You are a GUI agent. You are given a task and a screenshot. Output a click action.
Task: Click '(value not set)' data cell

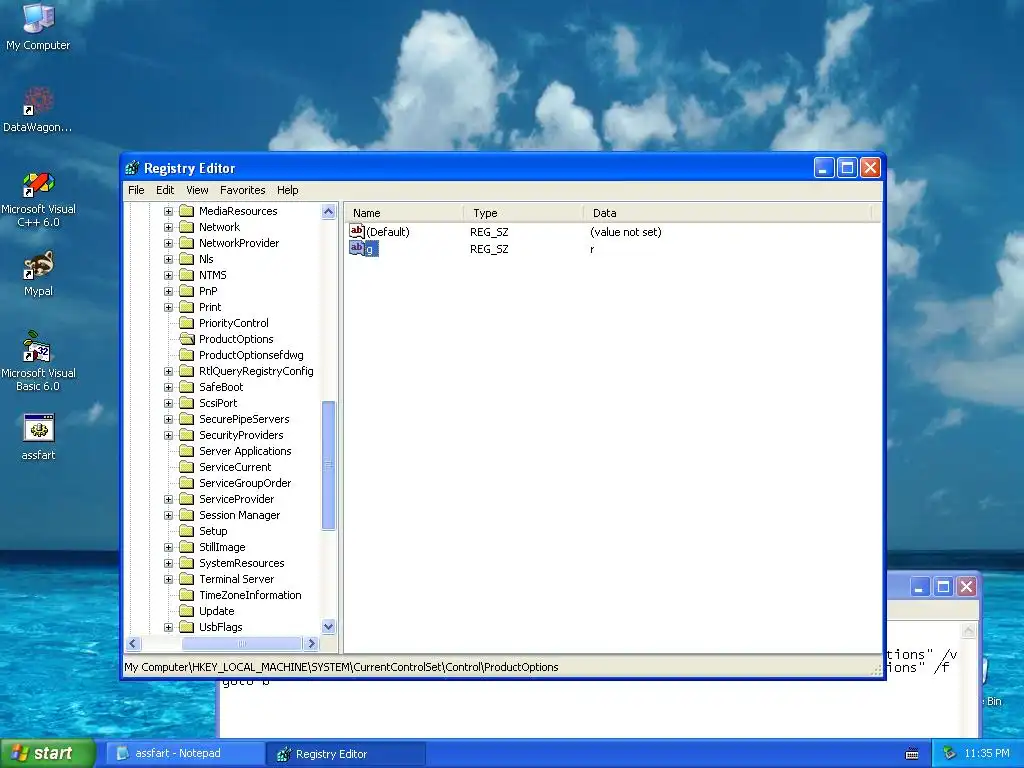(x=626, y=232)
